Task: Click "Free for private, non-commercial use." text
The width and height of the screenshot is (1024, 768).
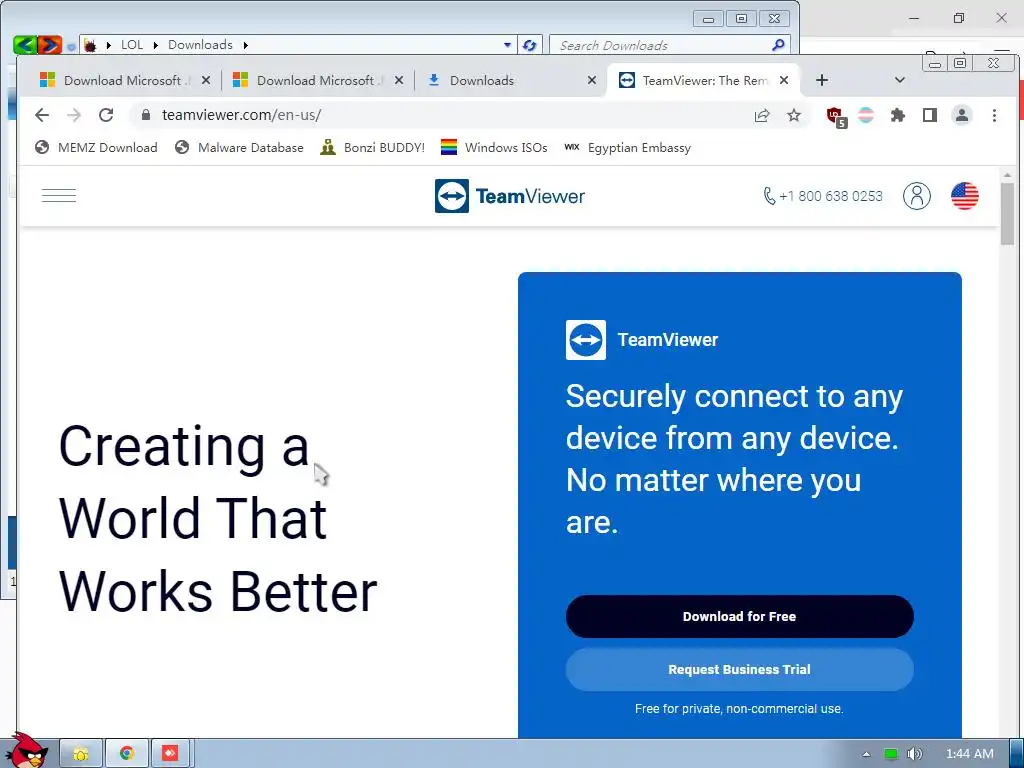Action: click(x=739, y=709)
